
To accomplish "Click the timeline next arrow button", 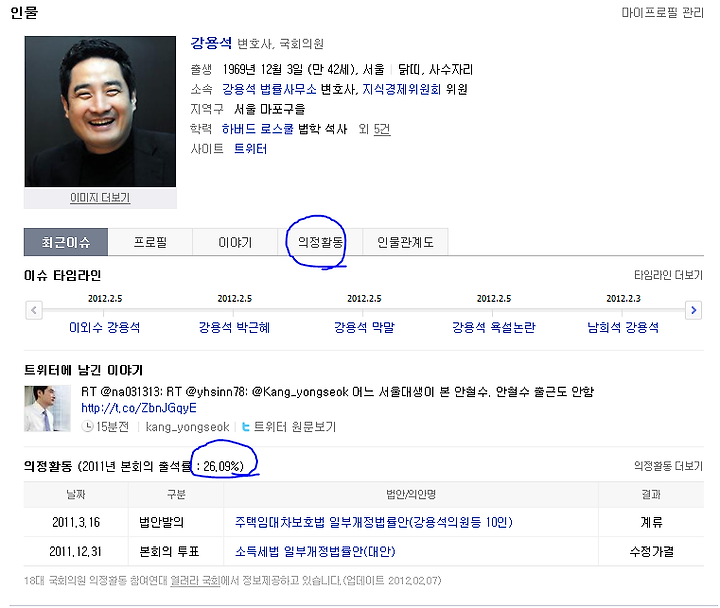I will [x=693, y=310].
